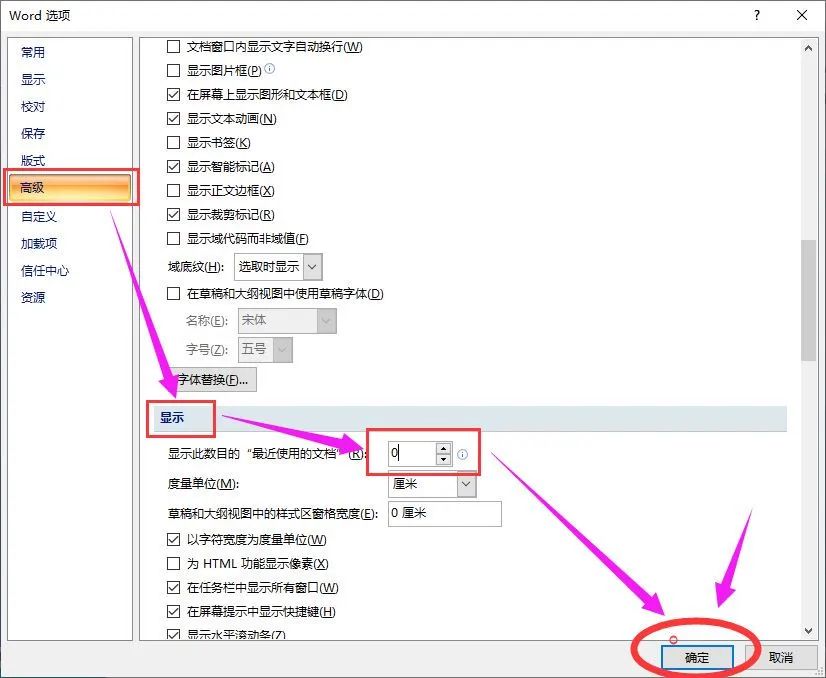Image resolution: width=826 pixels, height=678 pixels.
Task: Click the Help question mark icon
Action: (758, 15)
